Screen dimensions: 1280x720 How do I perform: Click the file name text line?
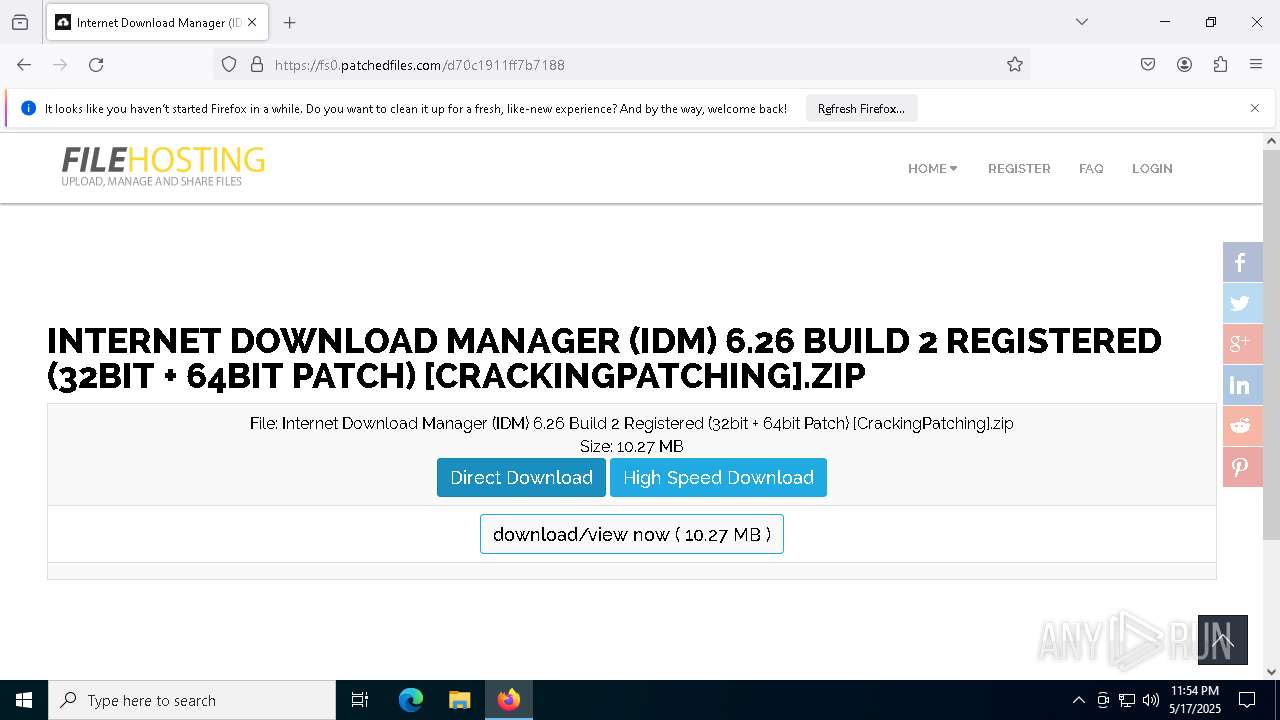coord(632,423)
